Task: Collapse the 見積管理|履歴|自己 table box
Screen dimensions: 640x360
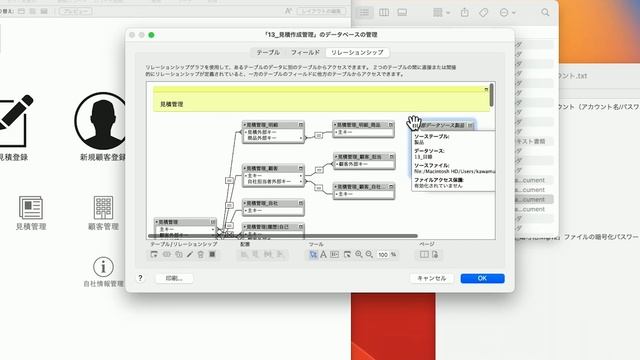Action: (301, 227)
